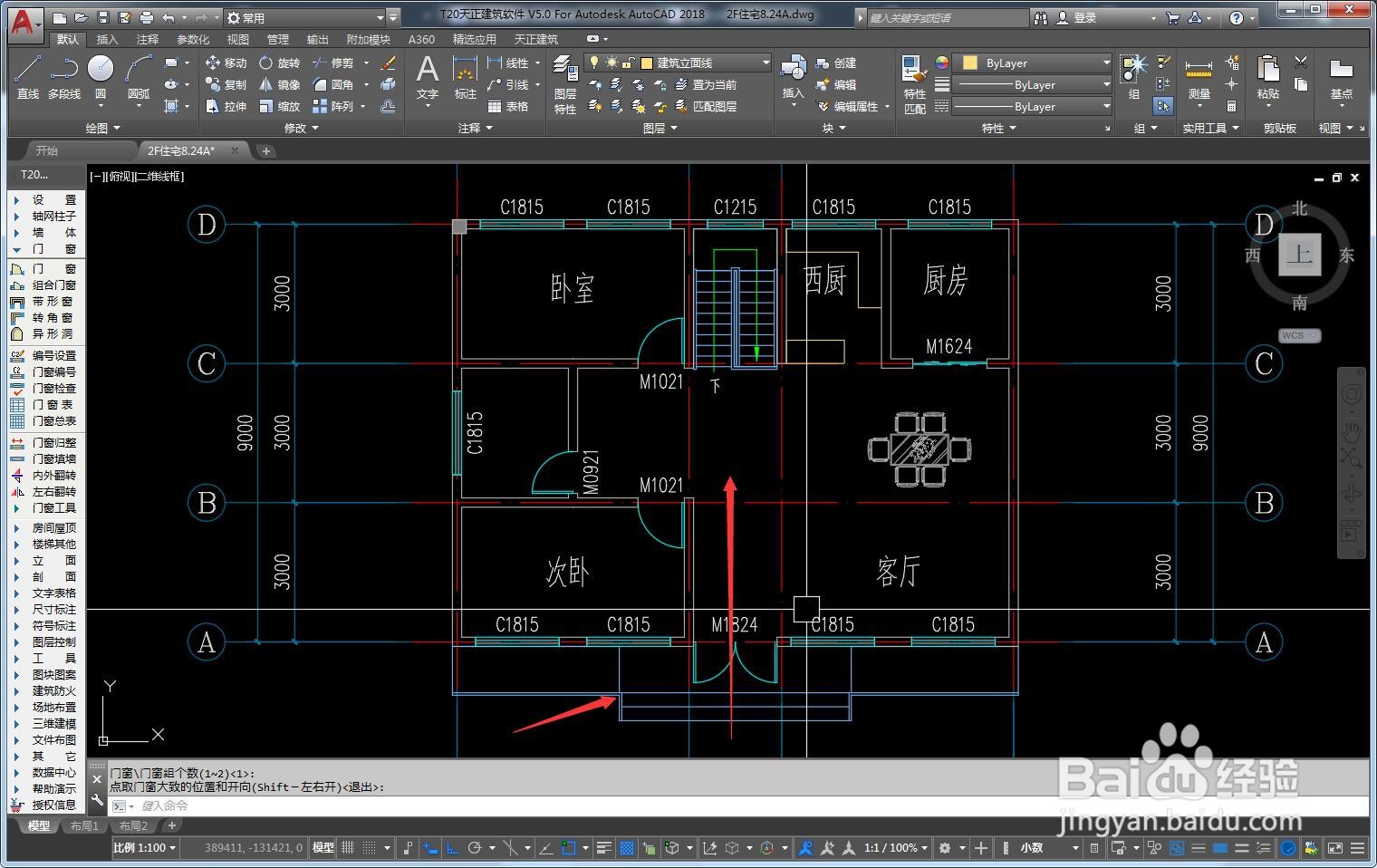This screenshot has height=868, width=1377.
Task: Switch to the 注释 ribbon tab
Action: (x=147, y=39)
